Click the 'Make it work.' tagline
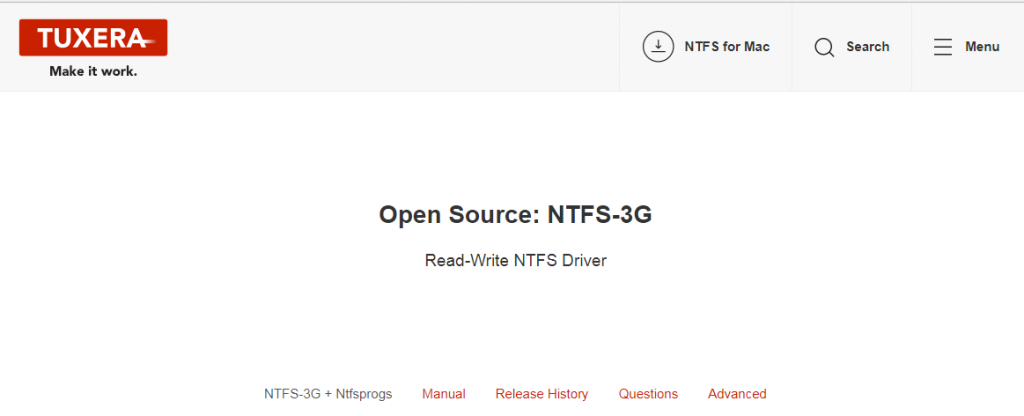This screenshot has height=416, width=1024. point(93,72)
